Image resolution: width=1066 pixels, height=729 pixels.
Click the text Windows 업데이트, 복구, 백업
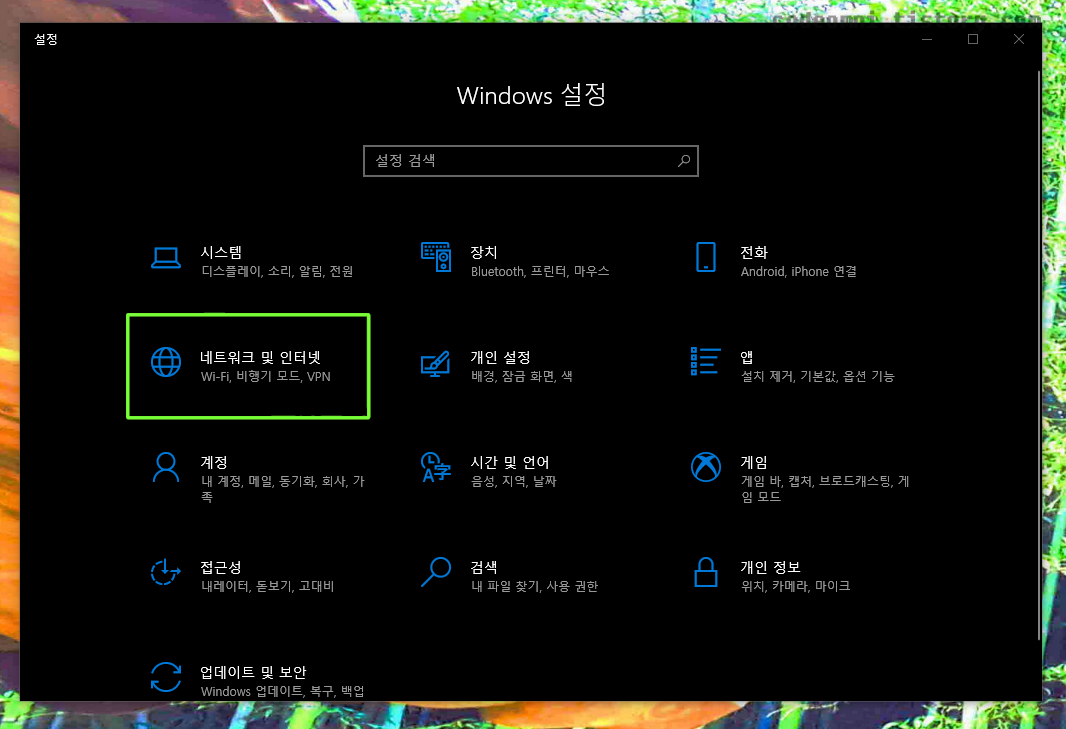(x=283, y=691)
